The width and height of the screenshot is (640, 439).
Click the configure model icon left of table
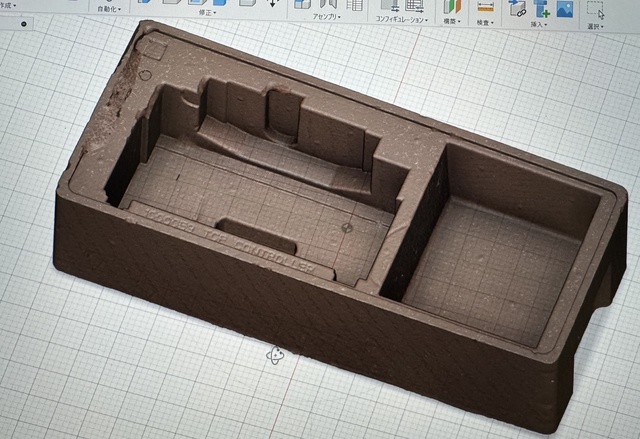pos(390,5)
